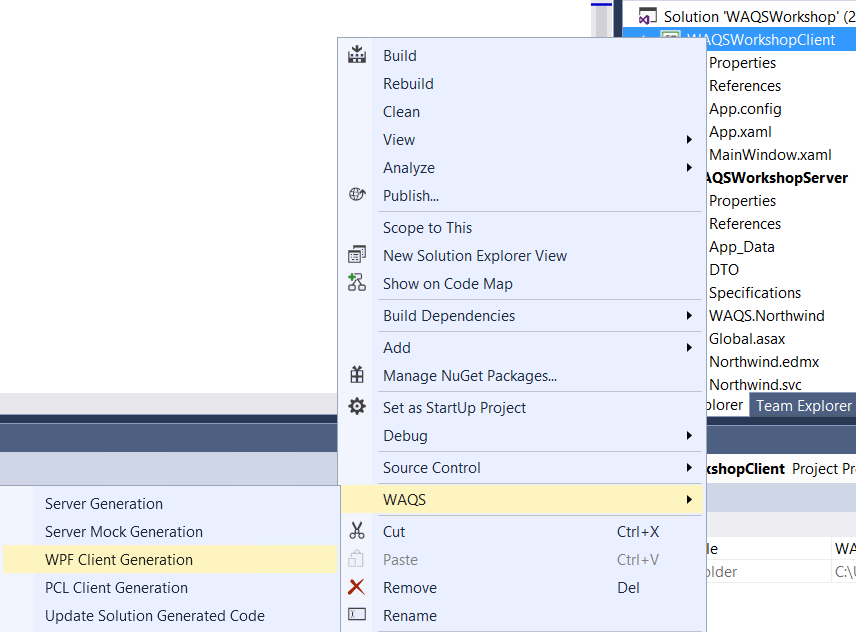Choose Cut from the context menu
856x632 pixels.
(522, 532)
